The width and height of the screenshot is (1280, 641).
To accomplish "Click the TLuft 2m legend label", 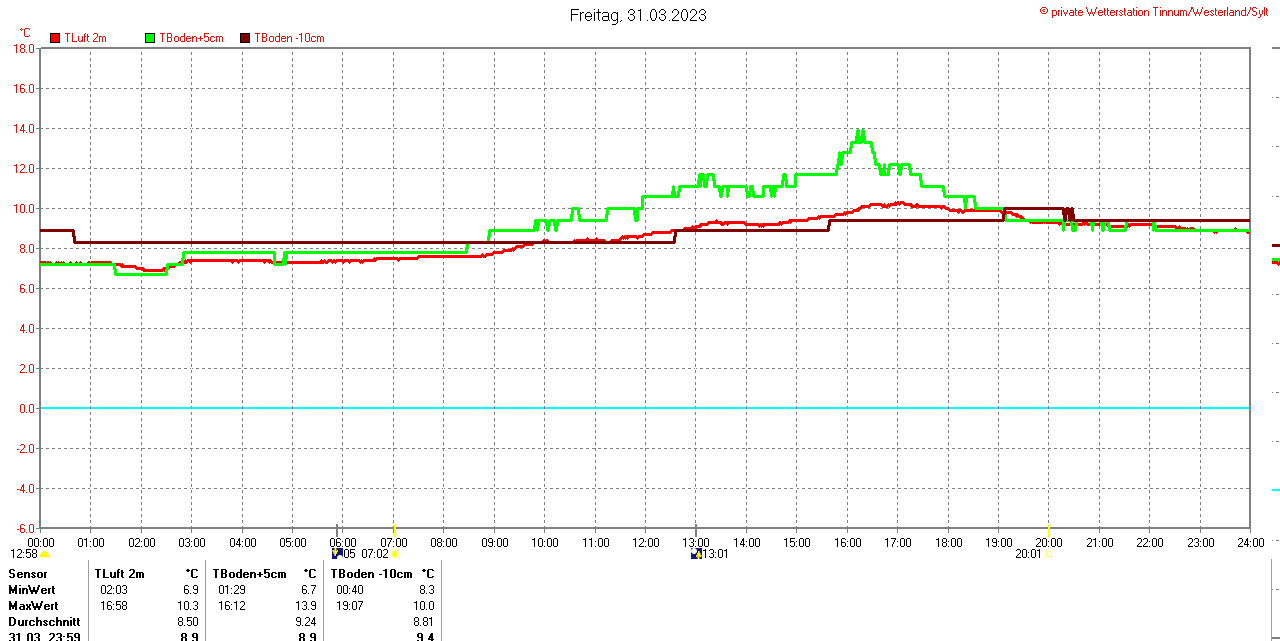I will pyautogui.click(x=85, y=38).
